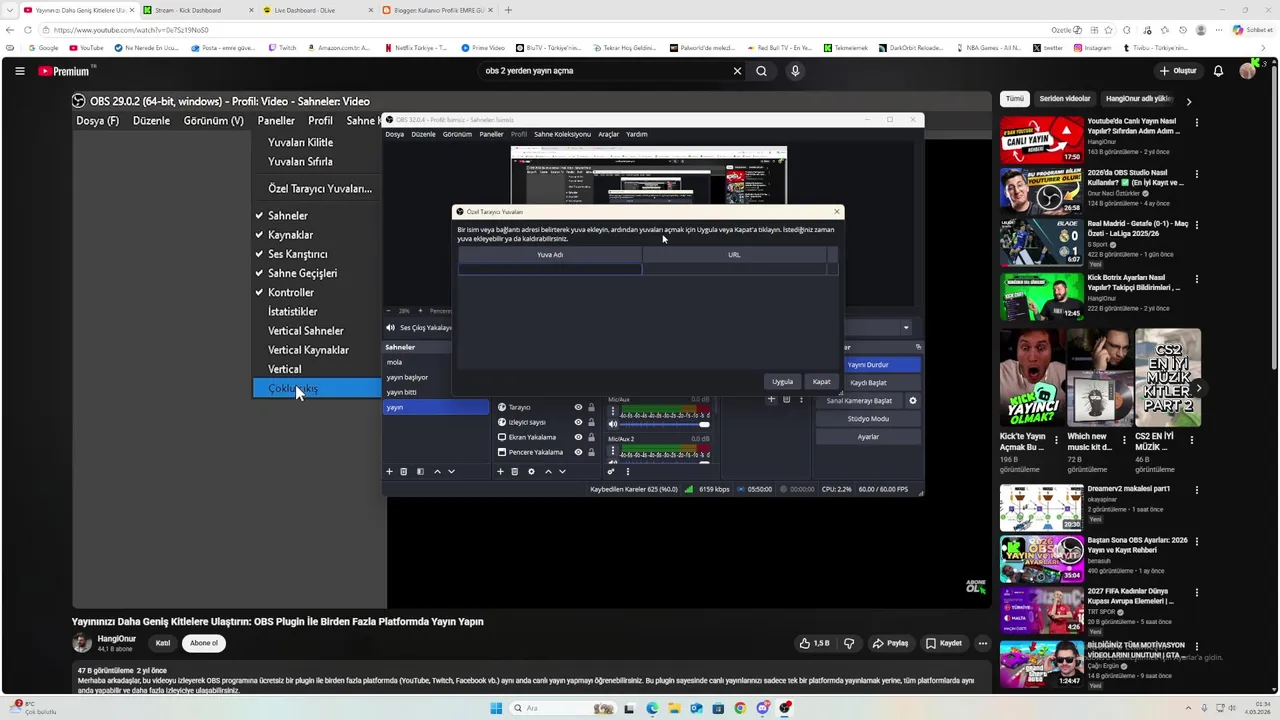The width and height of the screenshot is (1280, 720).
Task: Open virtual camera settings gear
Action: (x=912, y=400)
